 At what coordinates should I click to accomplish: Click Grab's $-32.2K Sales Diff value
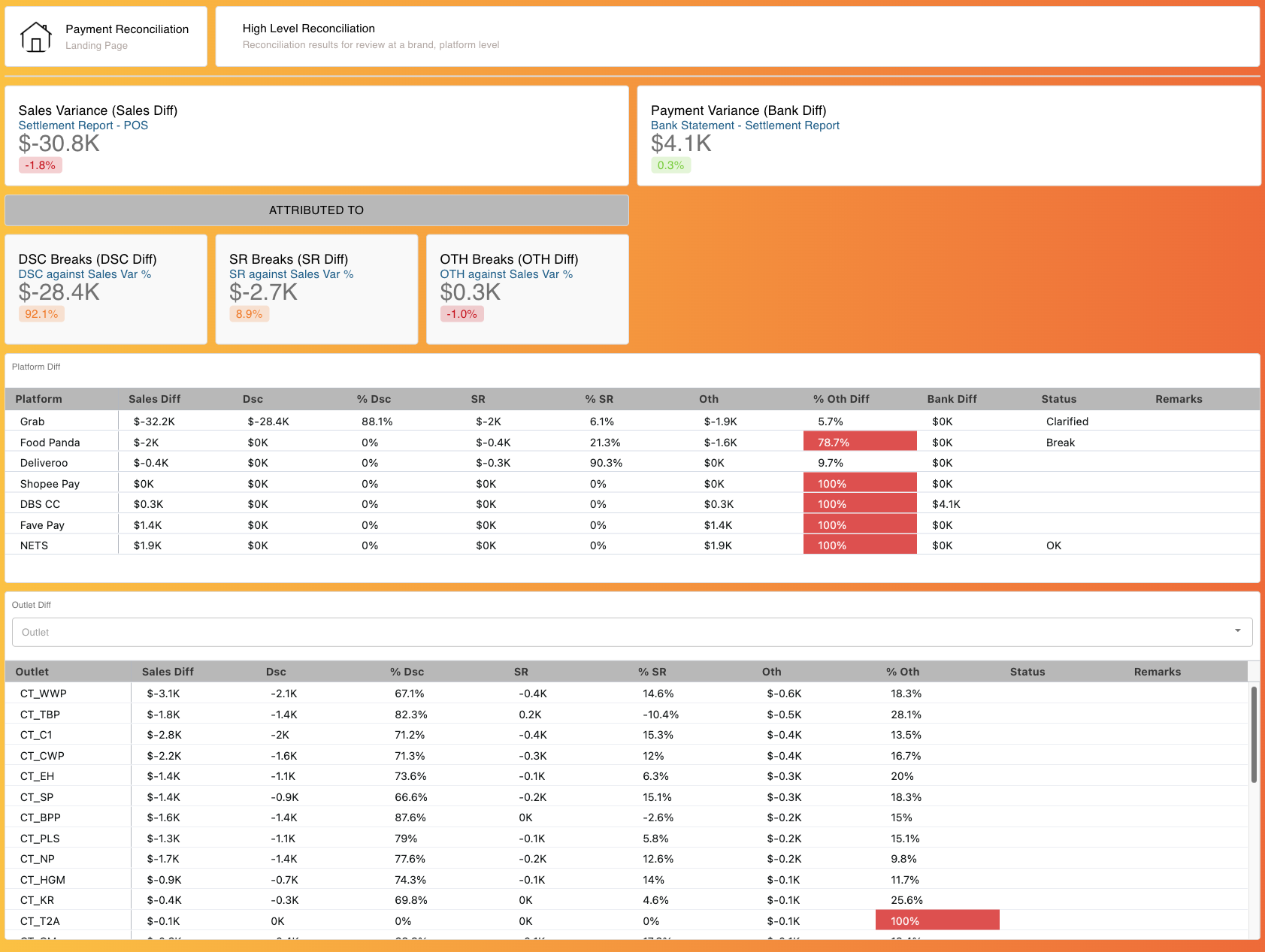tap(154, 422)
